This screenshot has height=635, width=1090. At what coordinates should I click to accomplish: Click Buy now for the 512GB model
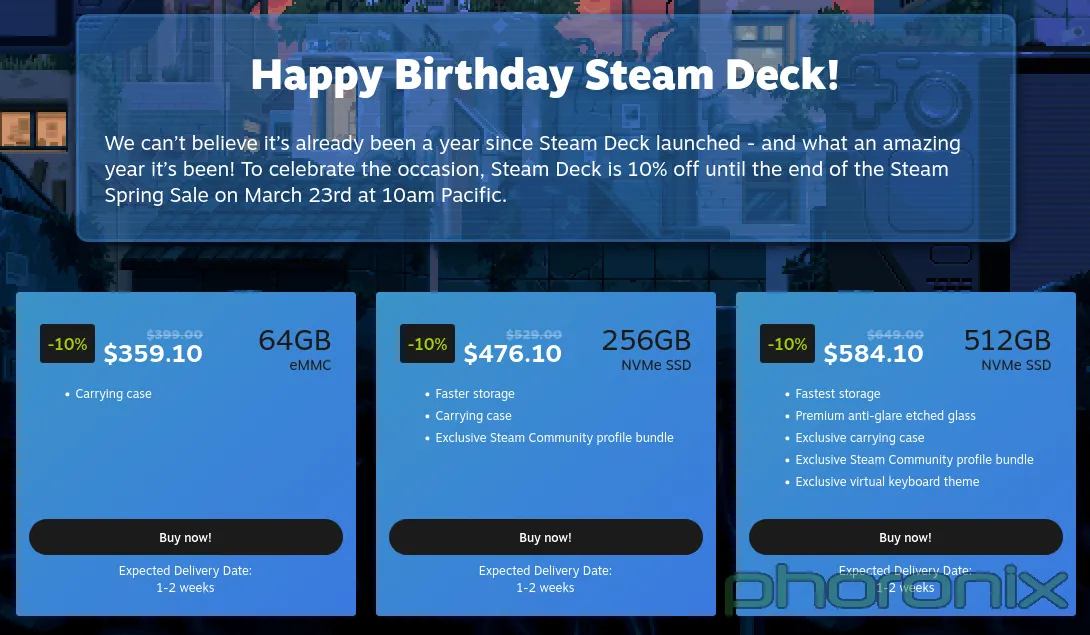click(906, 537)
